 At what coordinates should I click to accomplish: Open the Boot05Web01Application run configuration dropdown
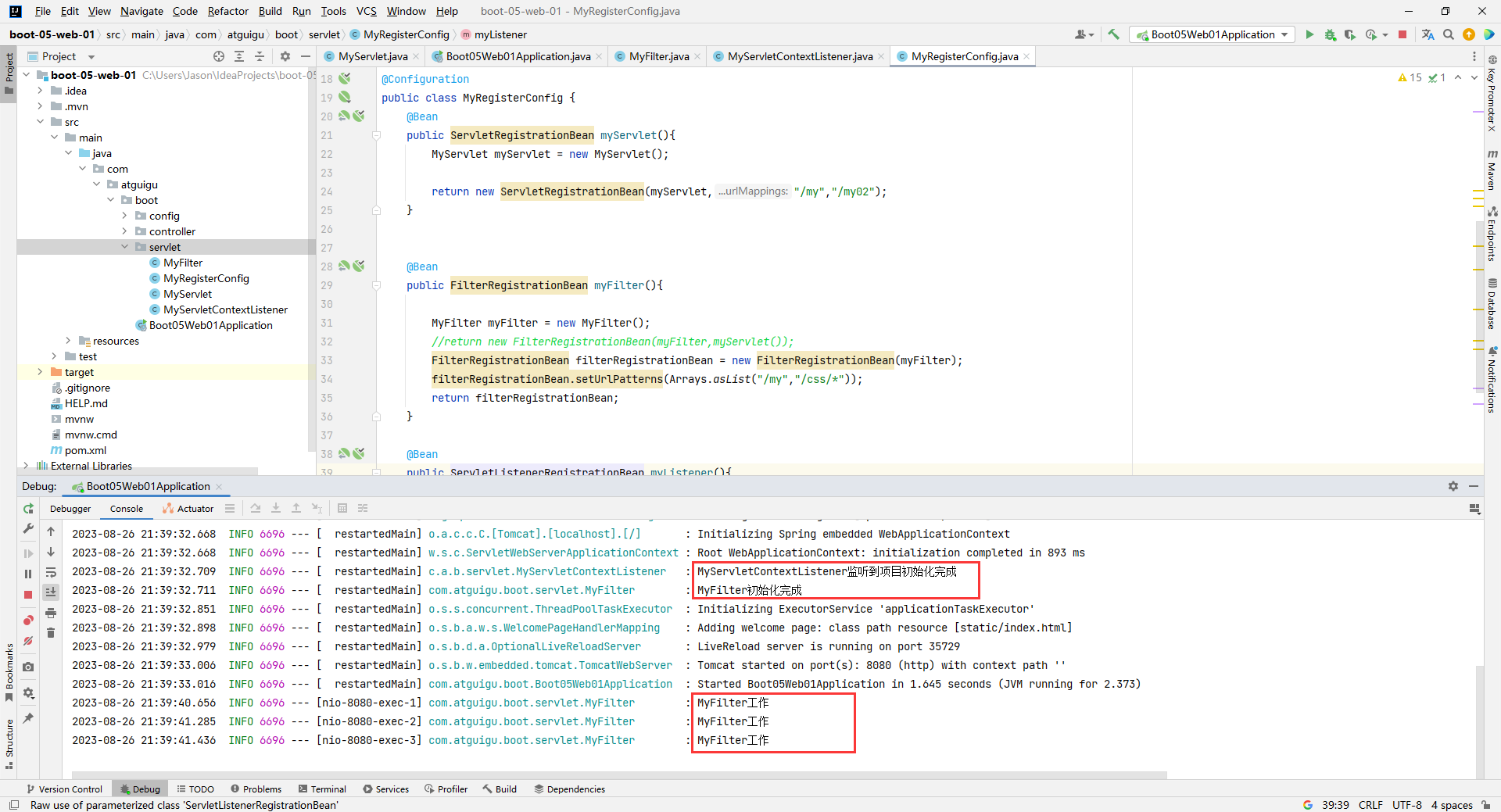[x=1213, y=34]
